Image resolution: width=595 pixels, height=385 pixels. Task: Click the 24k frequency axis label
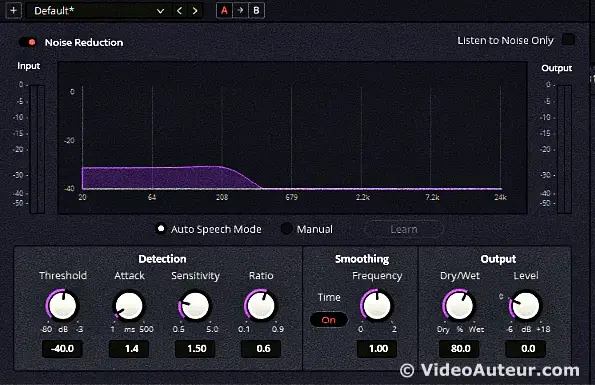[x=500, y=197]
